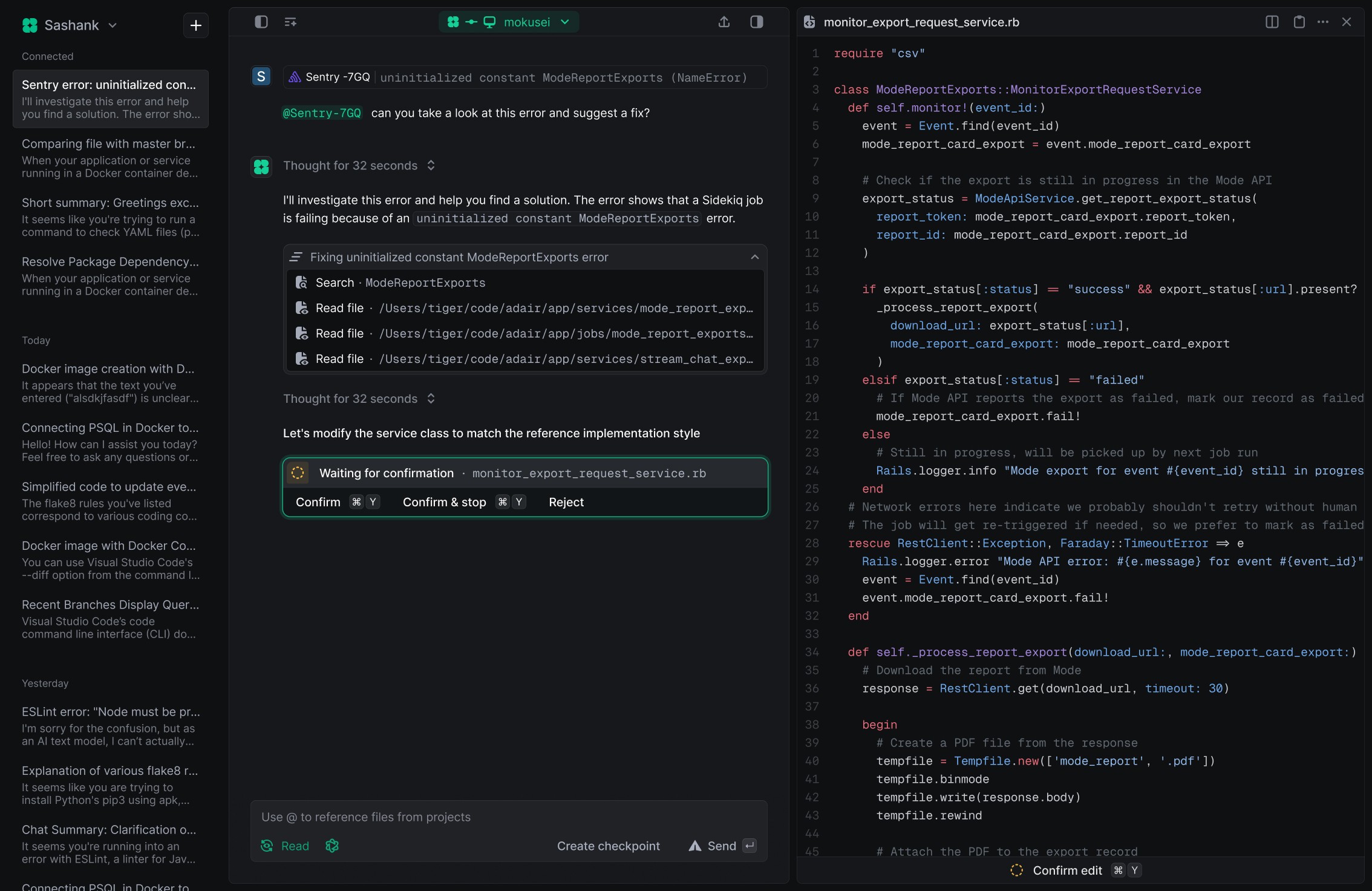The height and width of the screenshot is (891, 1372).
Task: Click the assistant clover avatar icon
Action: (x=261, y=166)
